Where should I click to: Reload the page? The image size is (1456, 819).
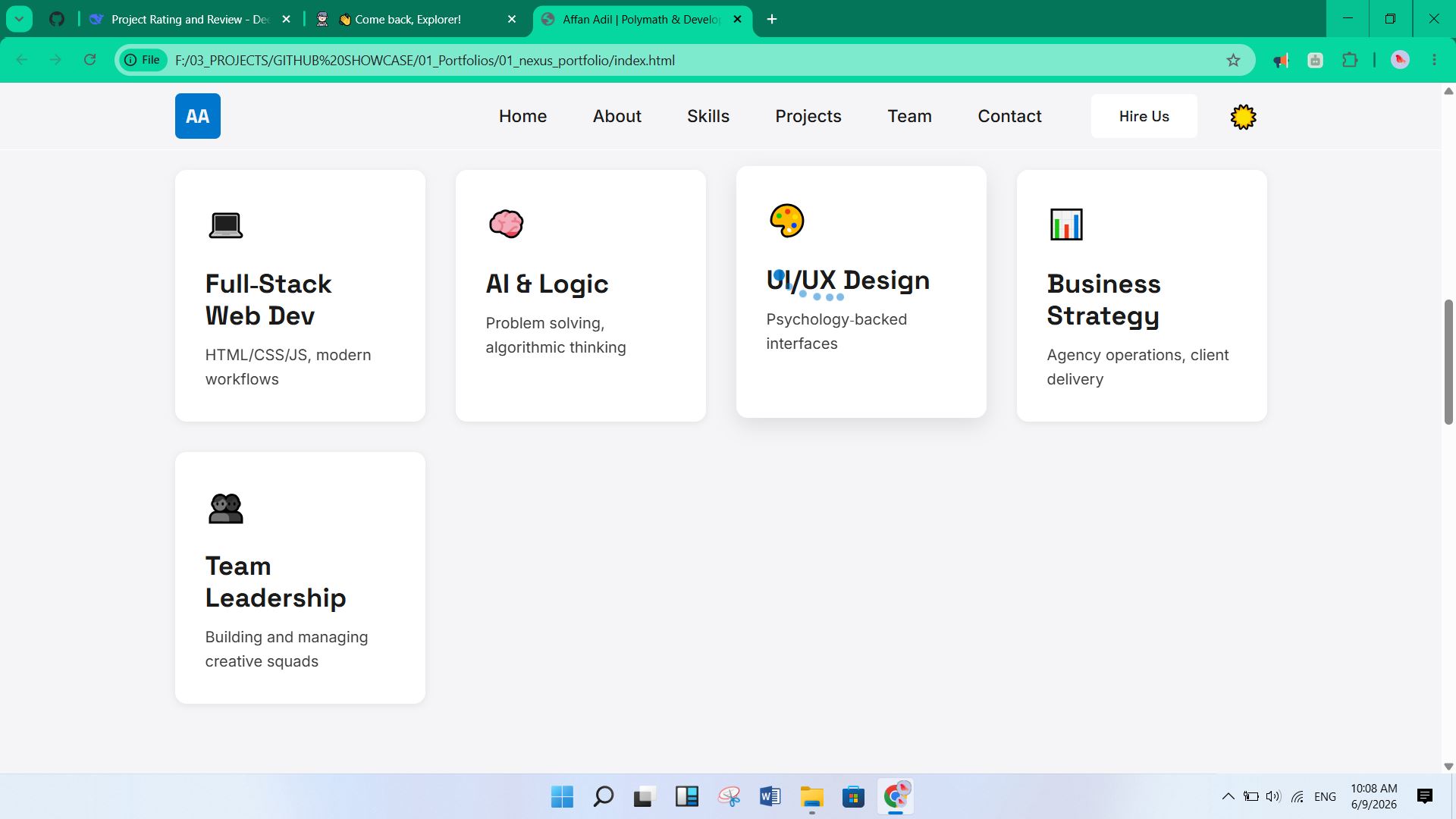[89, 60]
